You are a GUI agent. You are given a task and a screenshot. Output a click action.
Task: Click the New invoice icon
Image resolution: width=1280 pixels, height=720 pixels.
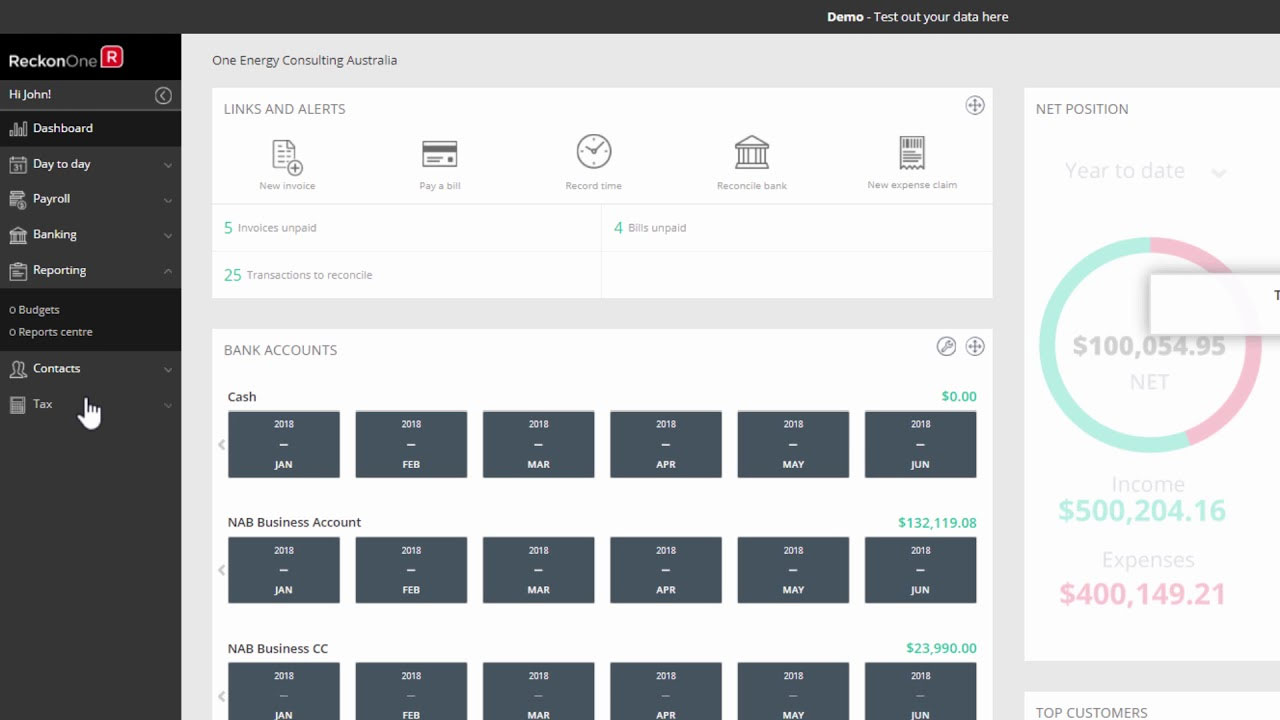(287, 157)
